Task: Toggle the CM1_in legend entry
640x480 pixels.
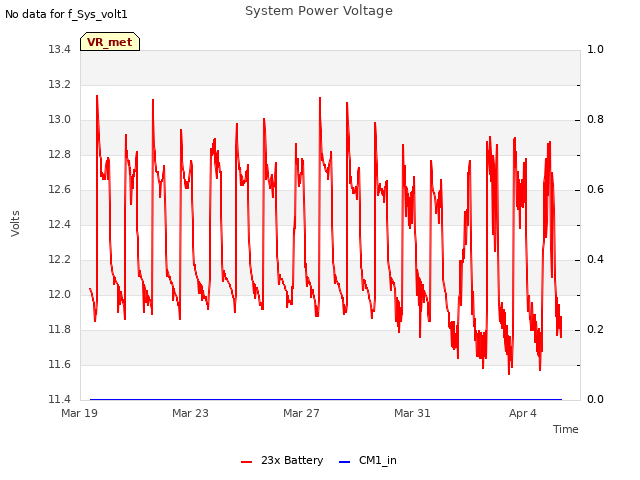Action: [368, 460]
